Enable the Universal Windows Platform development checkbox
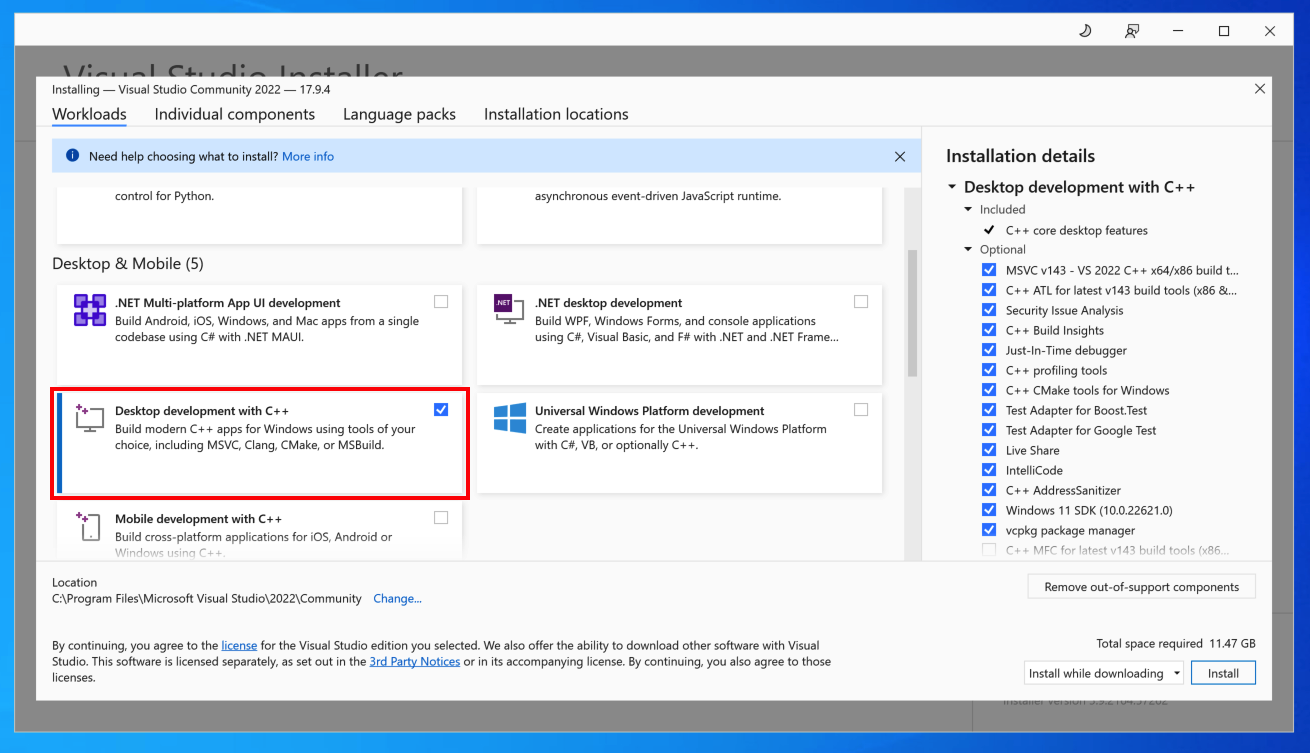Screen dimensions: 1310x753 (861, 410)
